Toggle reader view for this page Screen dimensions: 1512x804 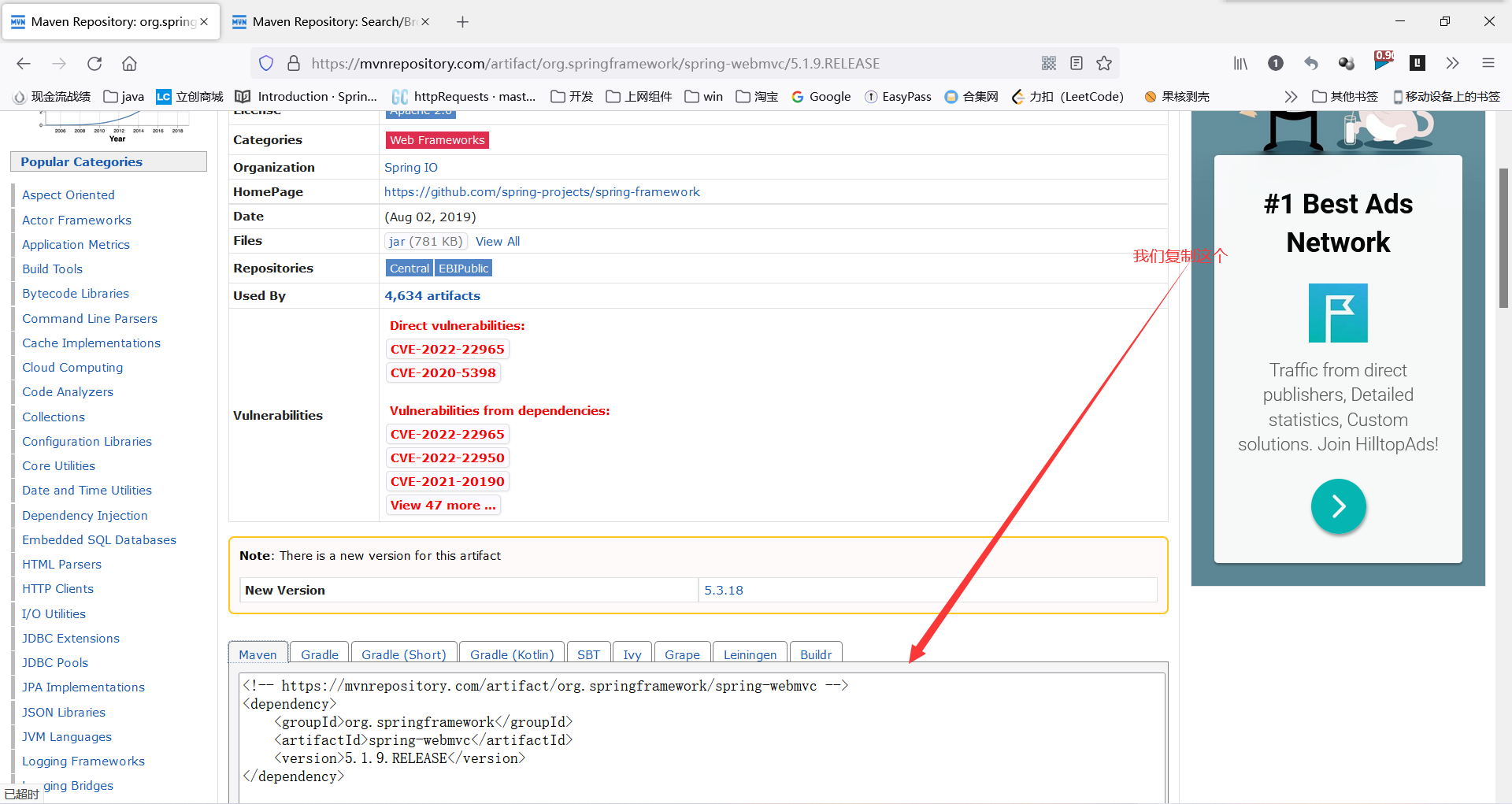pos(1077,63)
